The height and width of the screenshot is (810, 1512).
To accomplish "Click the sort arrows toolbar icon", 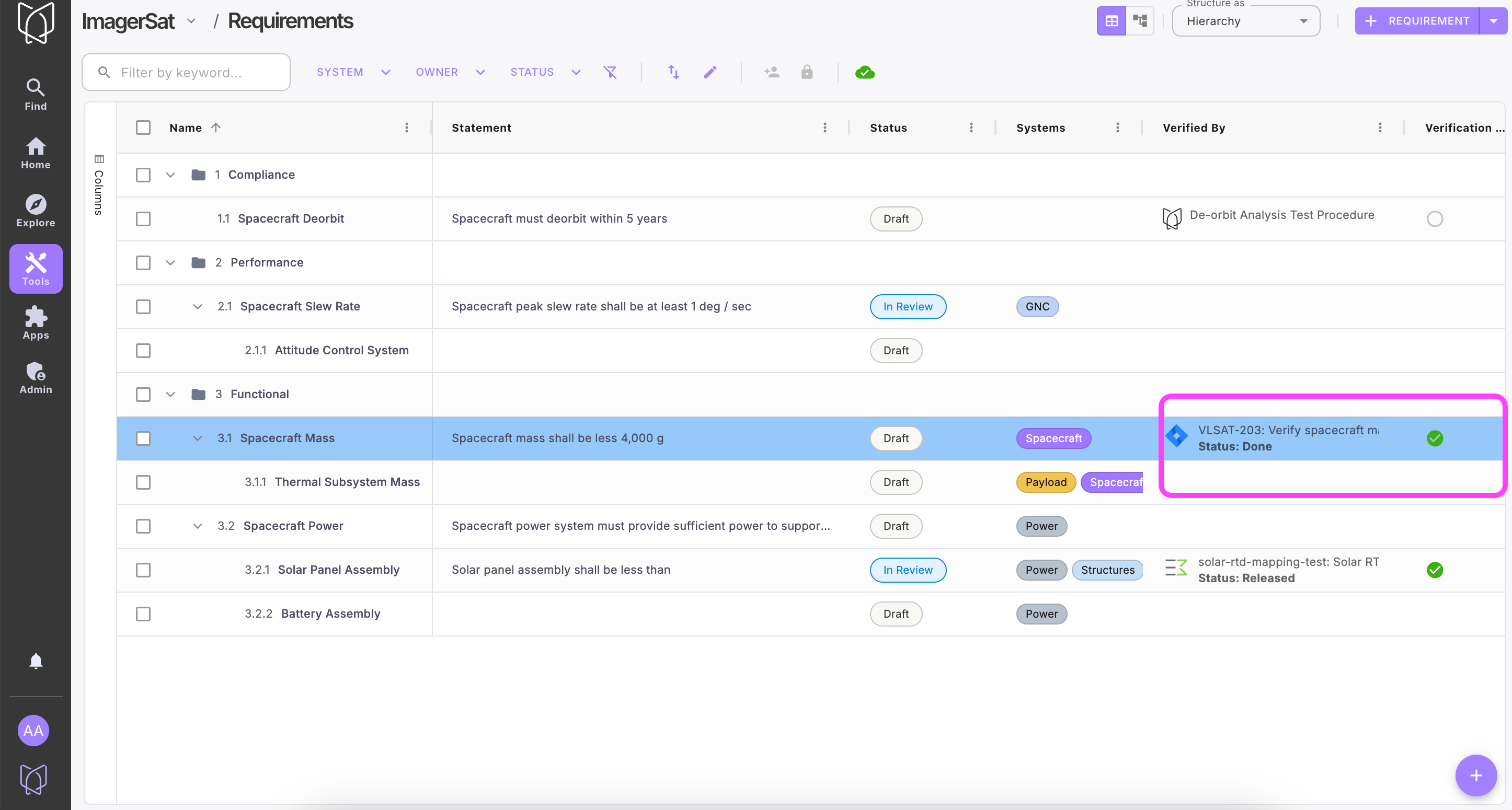I will [673, 72].
